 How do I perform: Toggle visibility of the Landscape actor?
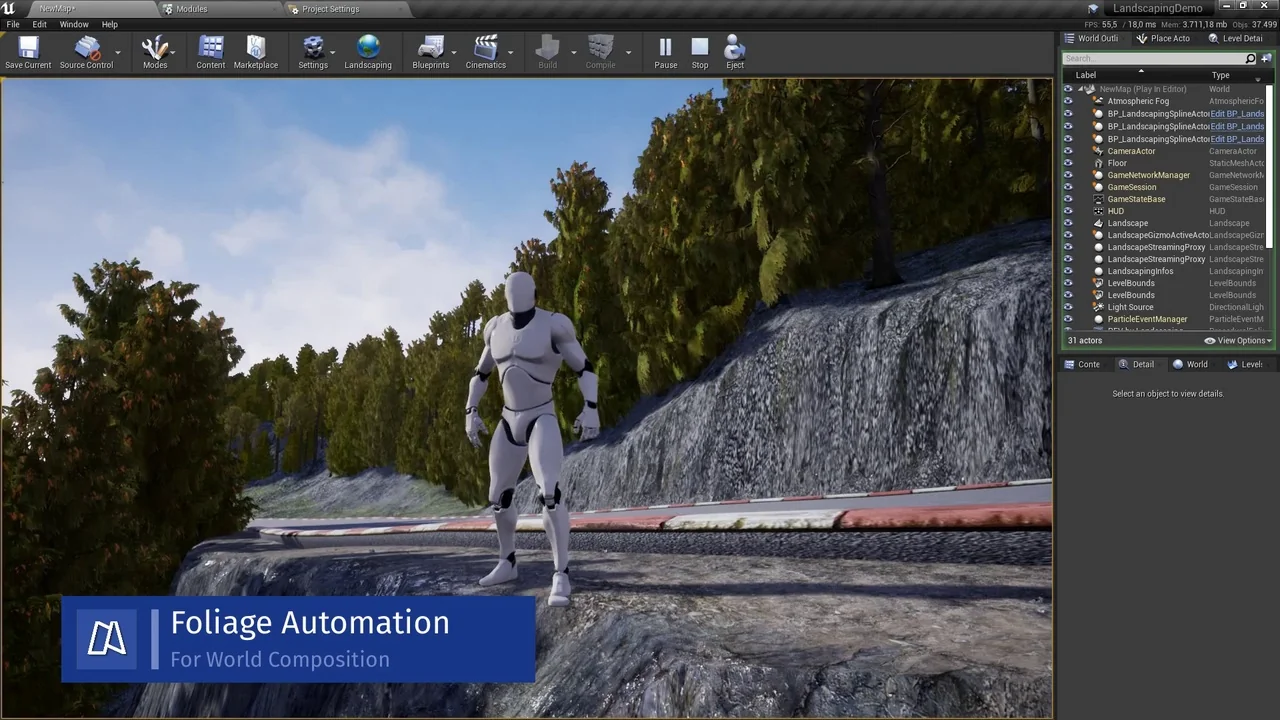pos(1068,223)
